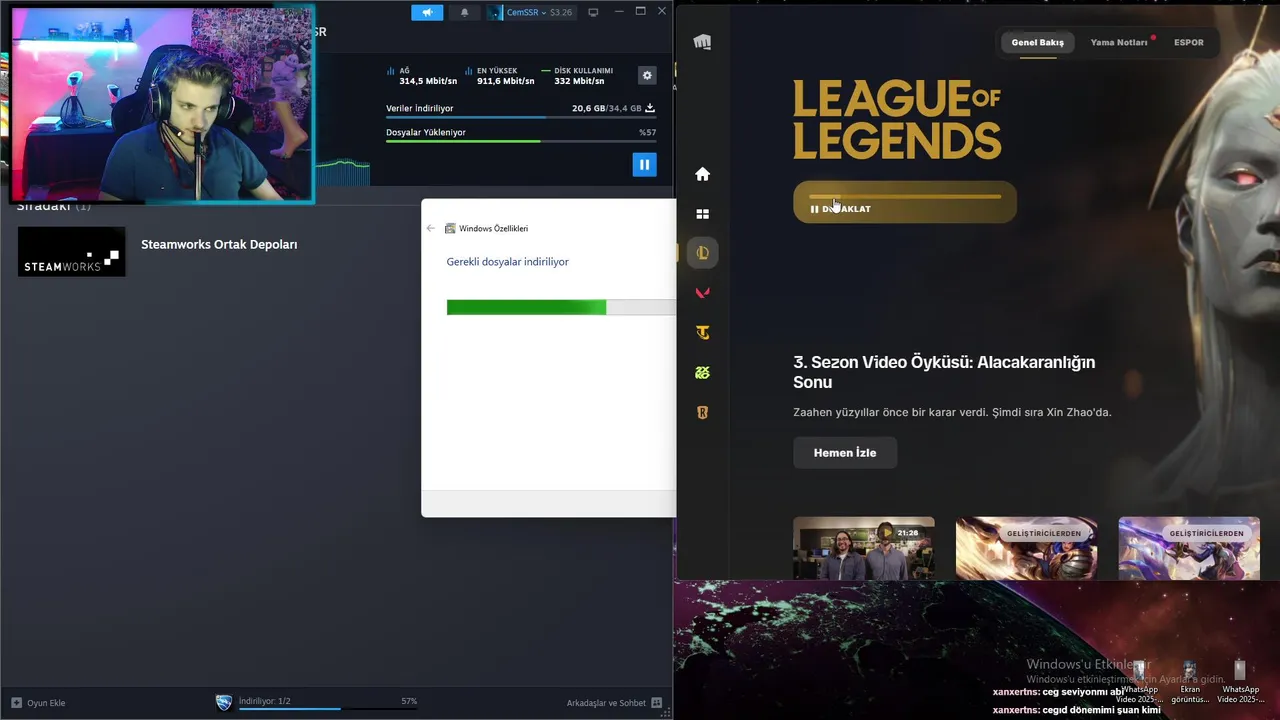Click the $3.26 wallet balance
The width and height of the screenshot is (1280, 720).
click(x=561, y=12)
